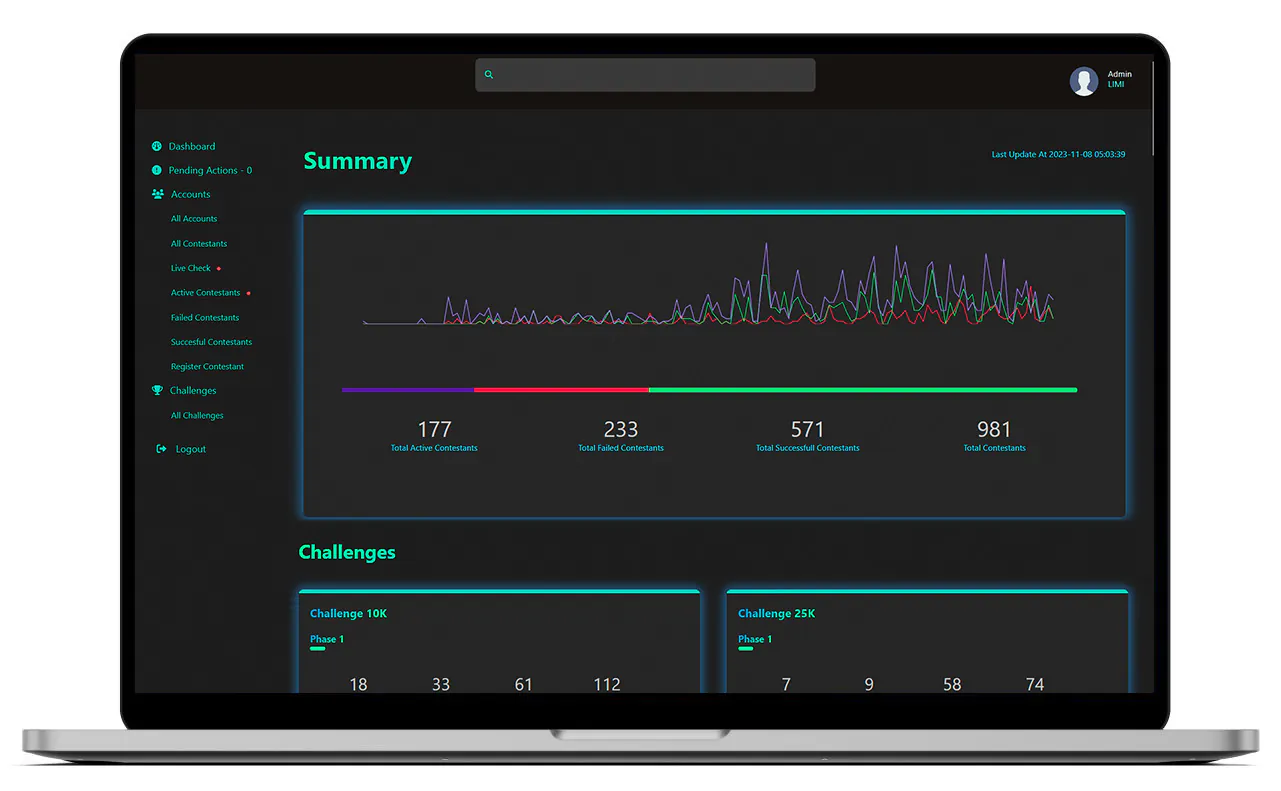The image size is (1281, 791).
Task: Click the Pending Actions alert icon
Action: pyautogui.click(x=157, y=170)
